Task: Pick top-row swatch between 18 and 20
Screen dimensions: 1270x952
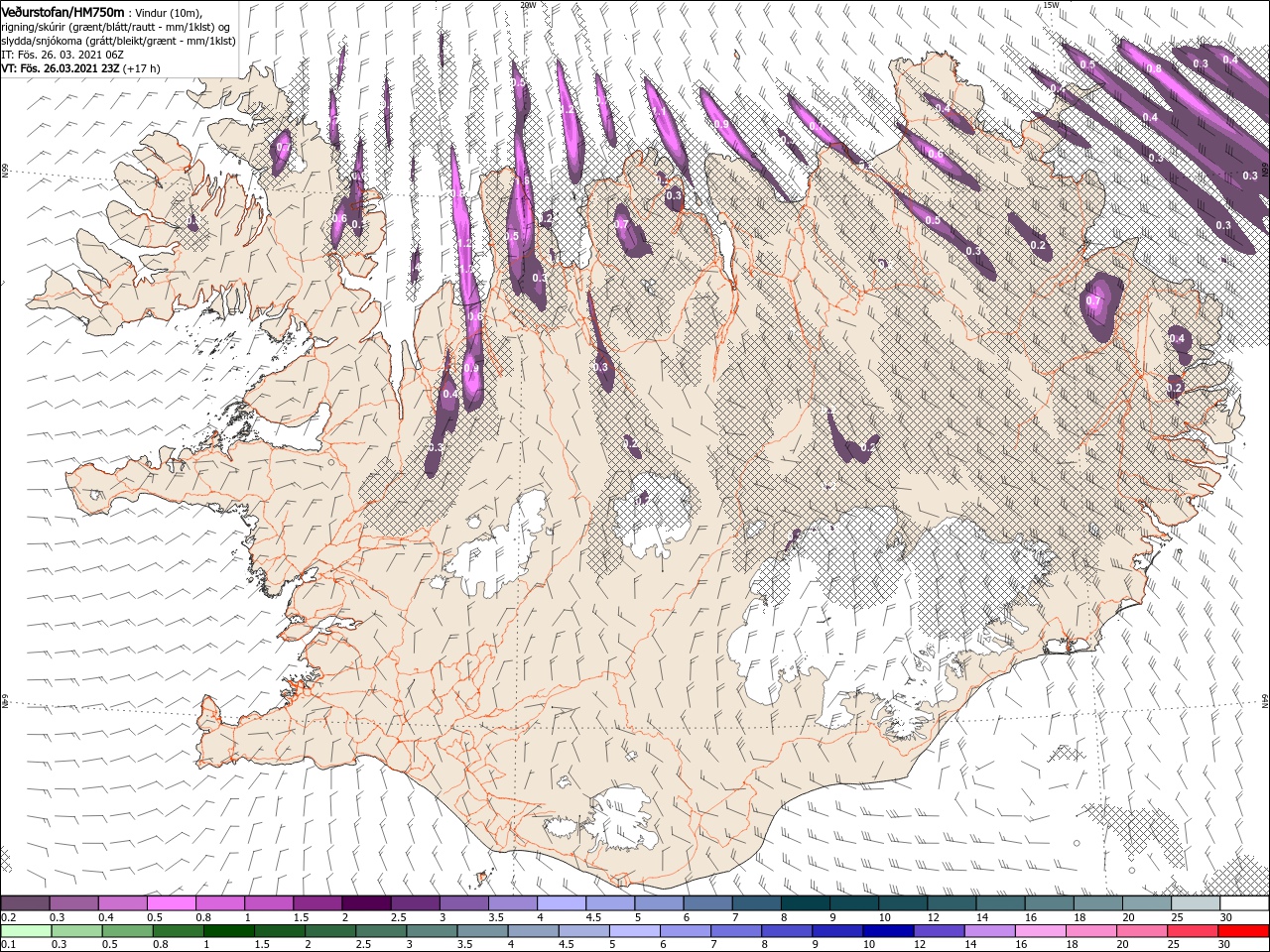Action: click(x=1097, y=903)
